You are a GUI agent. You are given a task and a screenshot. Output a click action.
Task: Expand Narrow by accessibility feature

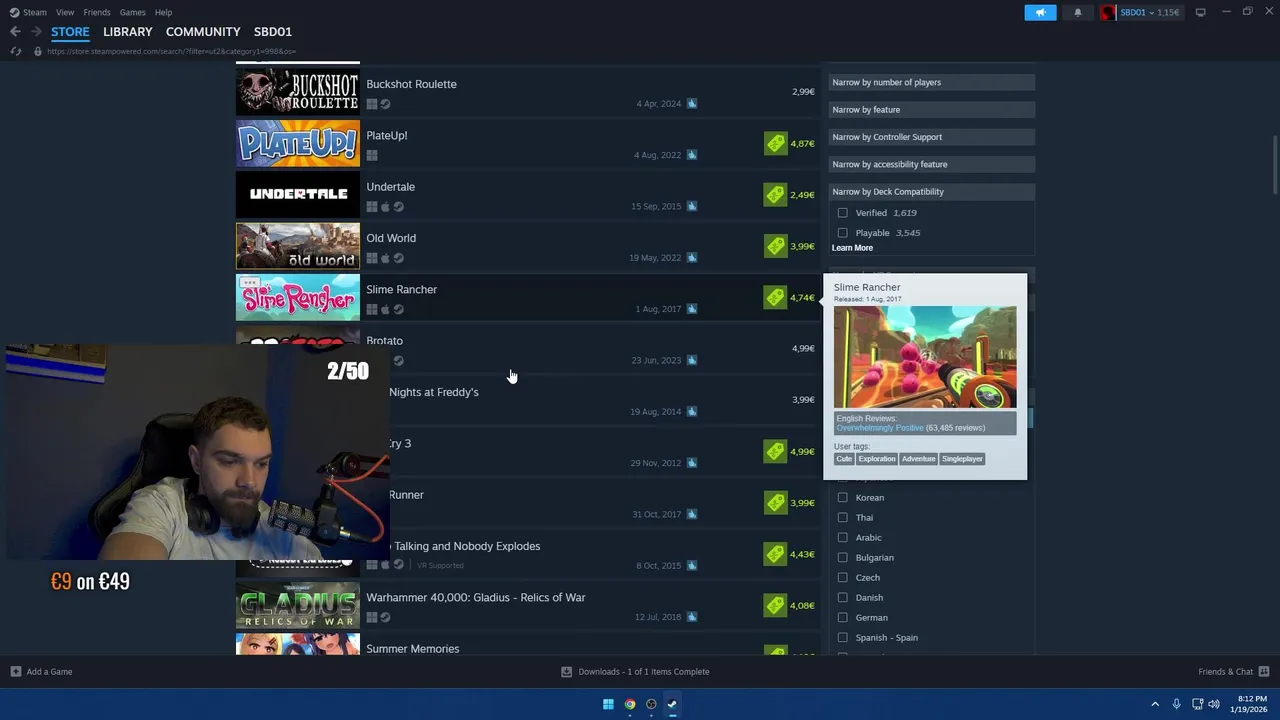click(x=930, y=164)
